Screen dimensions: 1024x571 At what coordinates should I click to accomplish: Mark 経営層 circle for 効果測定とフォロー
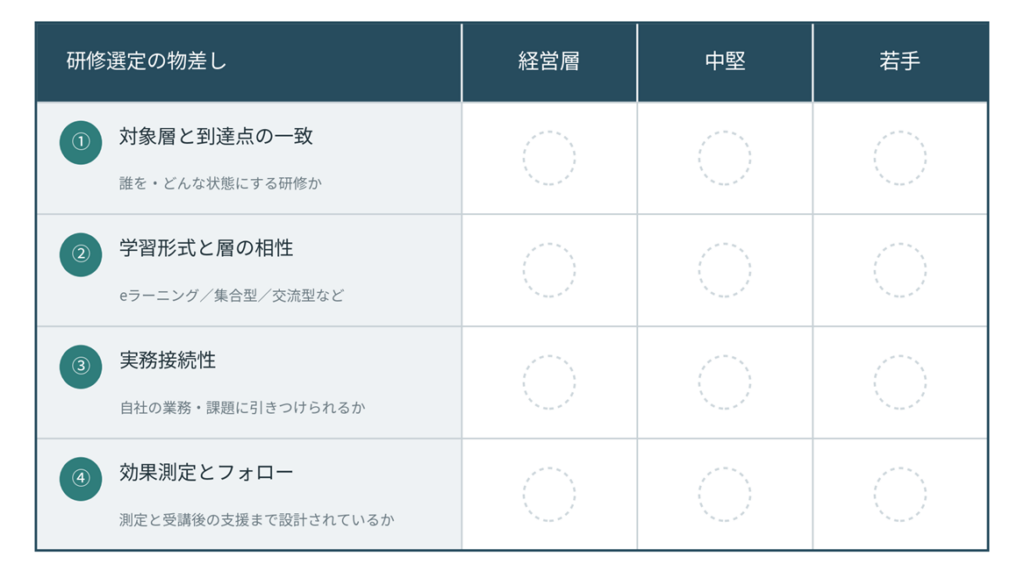coord(549,495)
